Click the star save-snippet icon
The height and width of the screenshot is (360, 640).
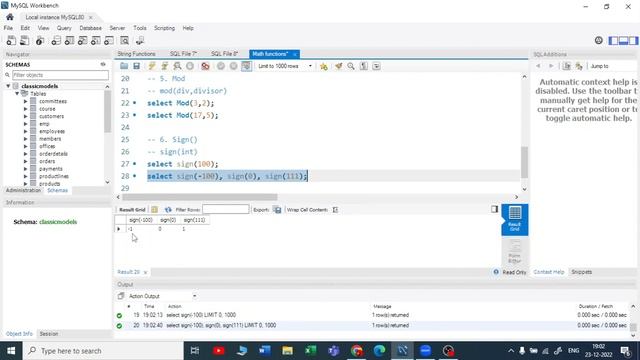click(324, 66)
